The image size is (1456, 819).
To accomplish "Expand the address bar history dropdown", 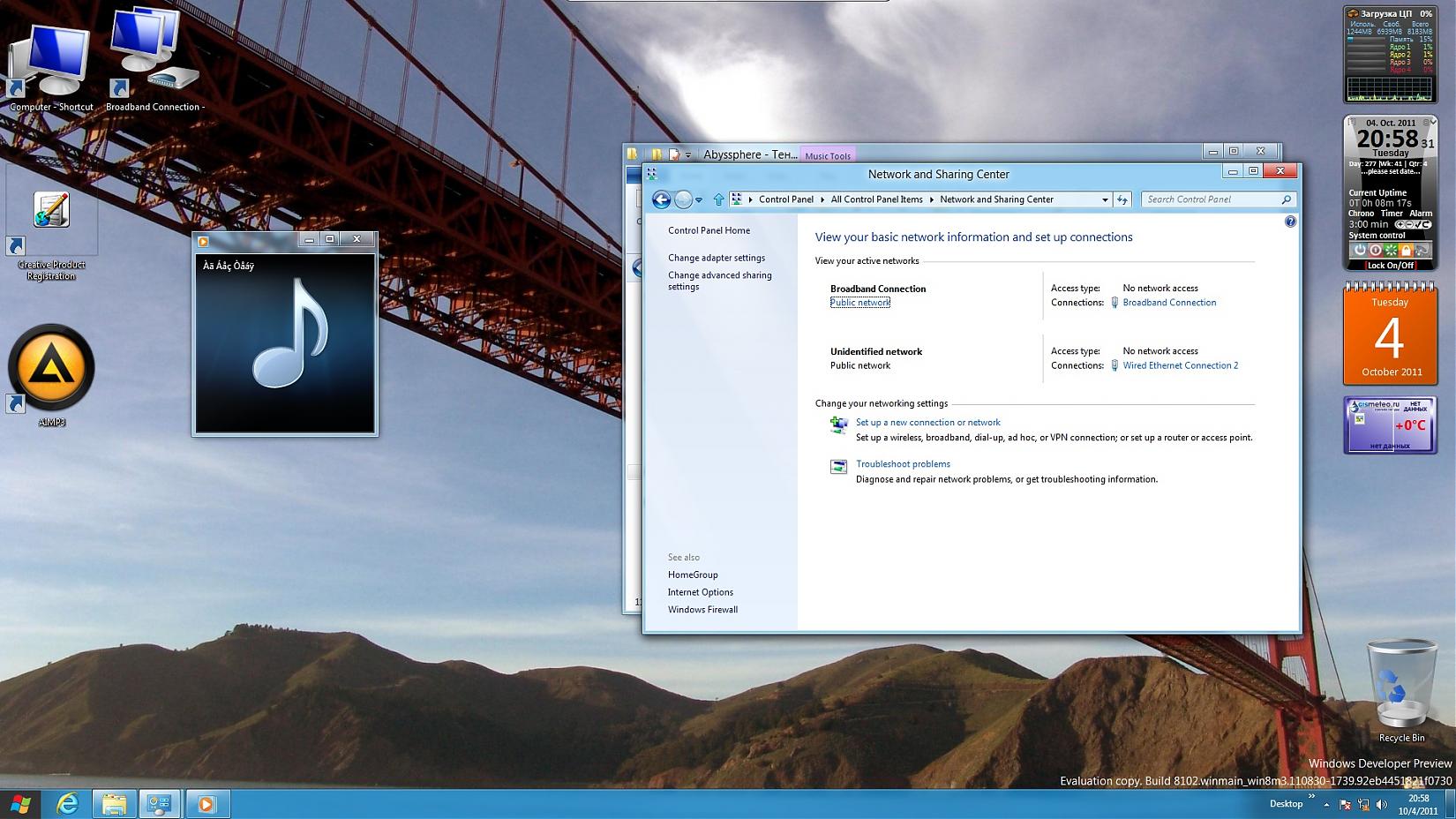I will [1104, 200].
